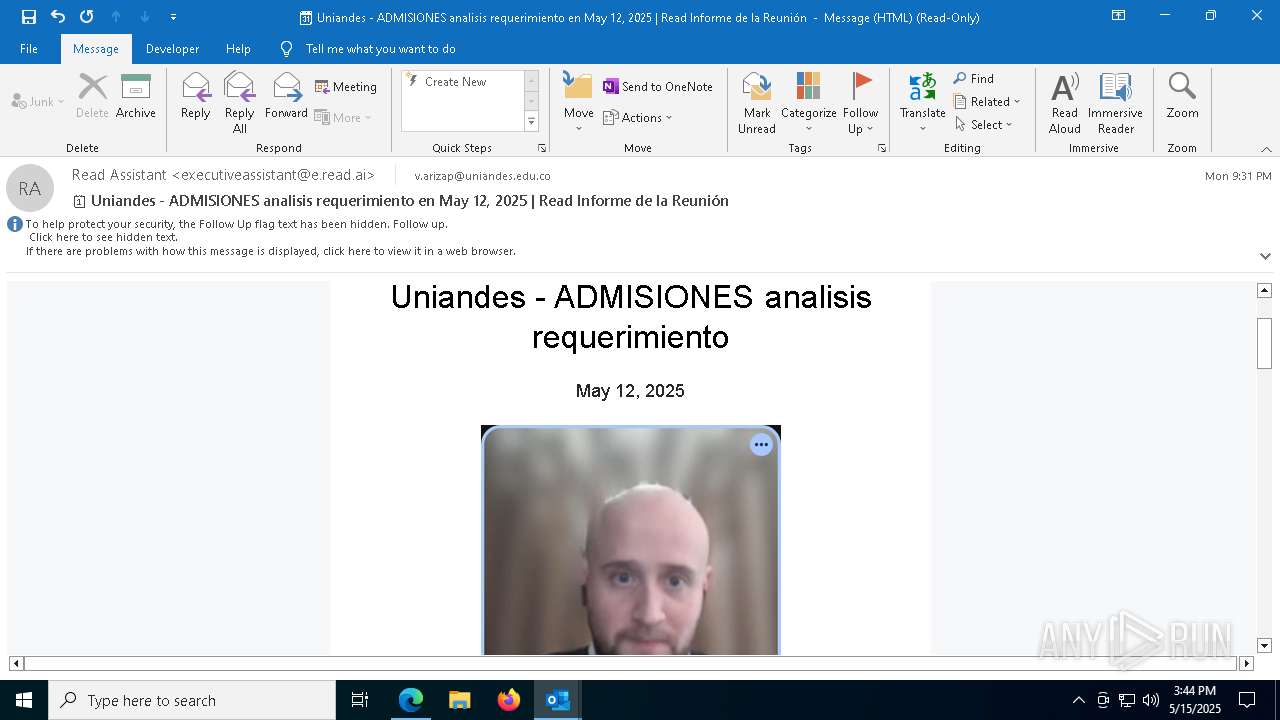Forward this message
Viewport: 1280px width, 720px height.
pos(286,97)
